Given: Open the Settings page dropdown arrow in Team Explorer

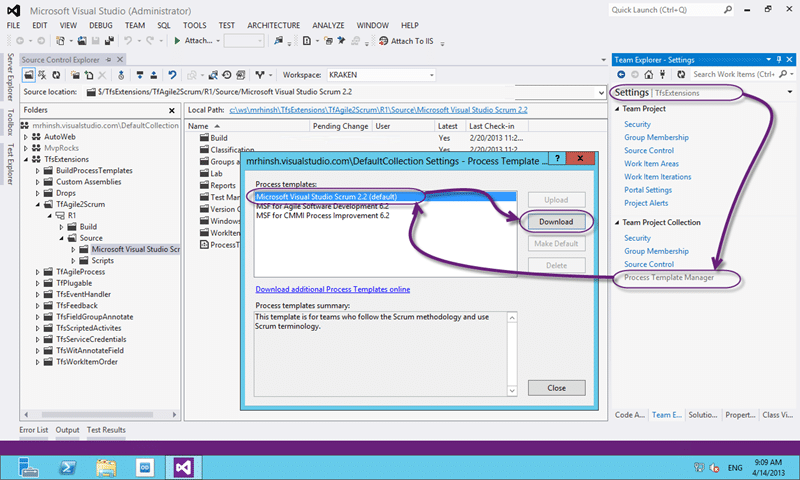Looking at the screenshot, I should [x=790, y=92].
